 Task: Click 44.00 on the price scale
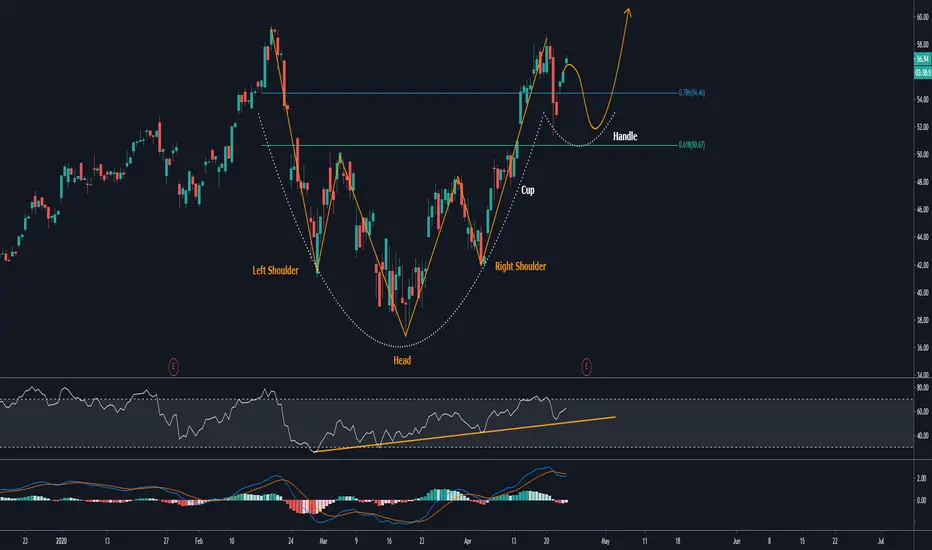[x=922, y=237]
